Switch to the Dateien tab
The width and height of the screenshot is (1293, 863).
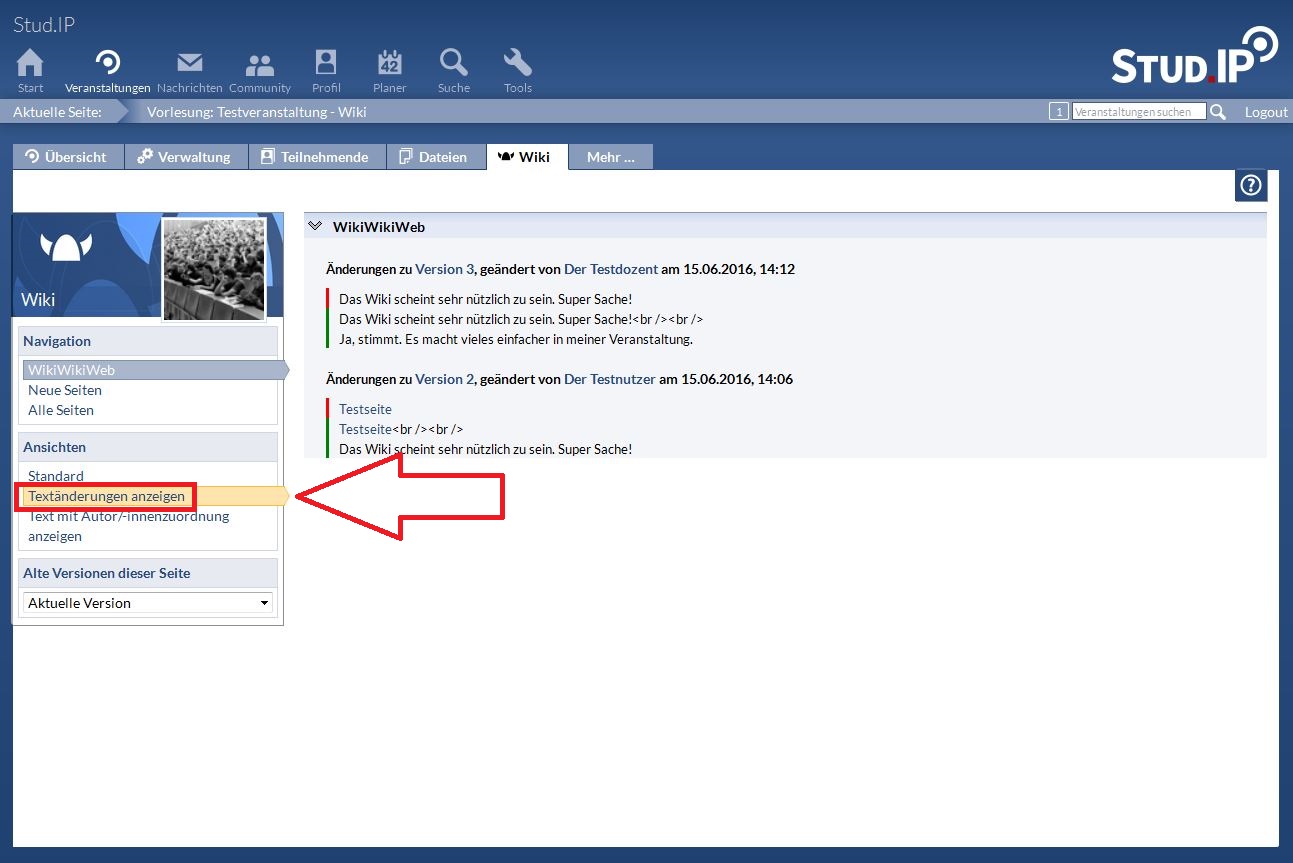(x=435, y=157)
